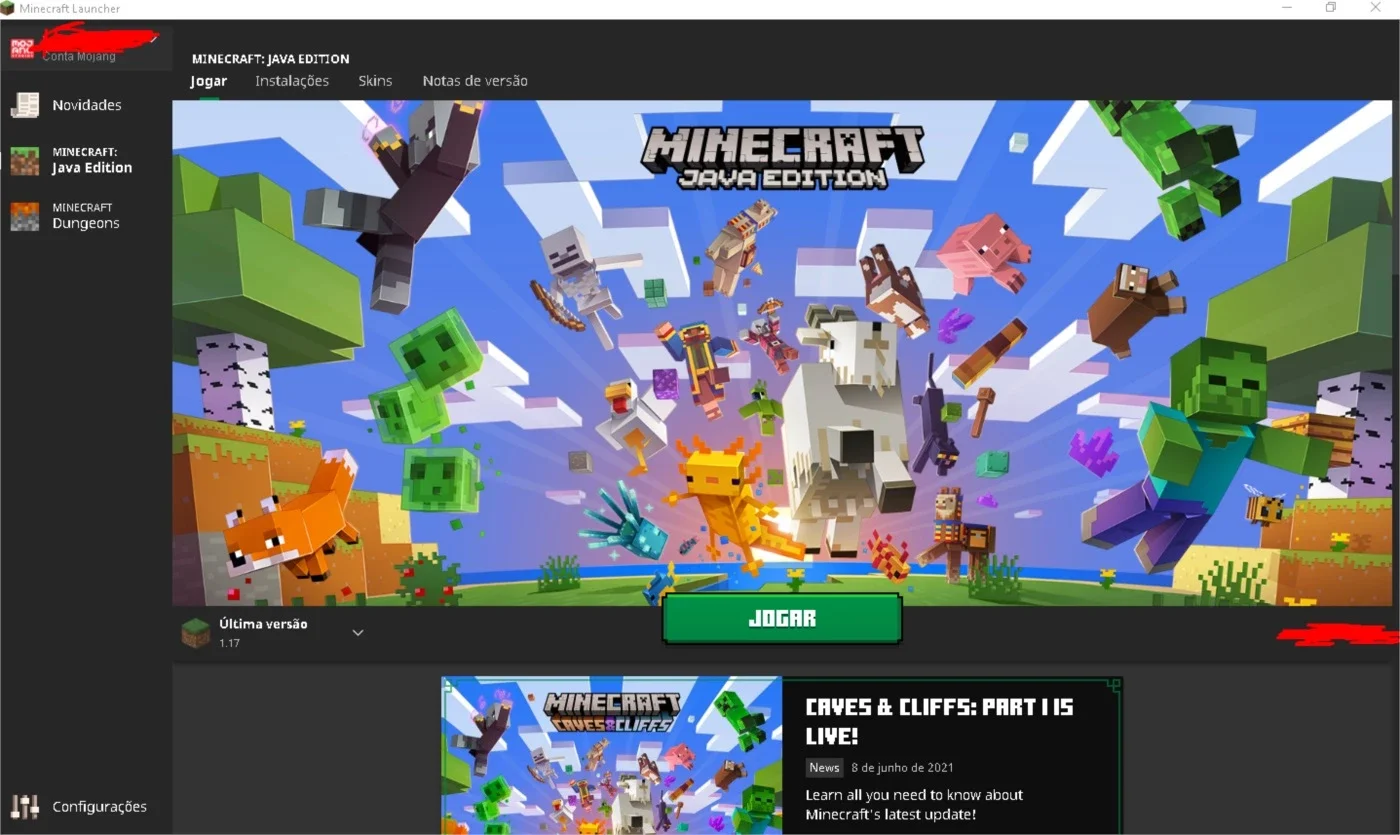
Task: Select MINECRAFT Dungeons sidebar entry
Action: click(x=86, y=216)
